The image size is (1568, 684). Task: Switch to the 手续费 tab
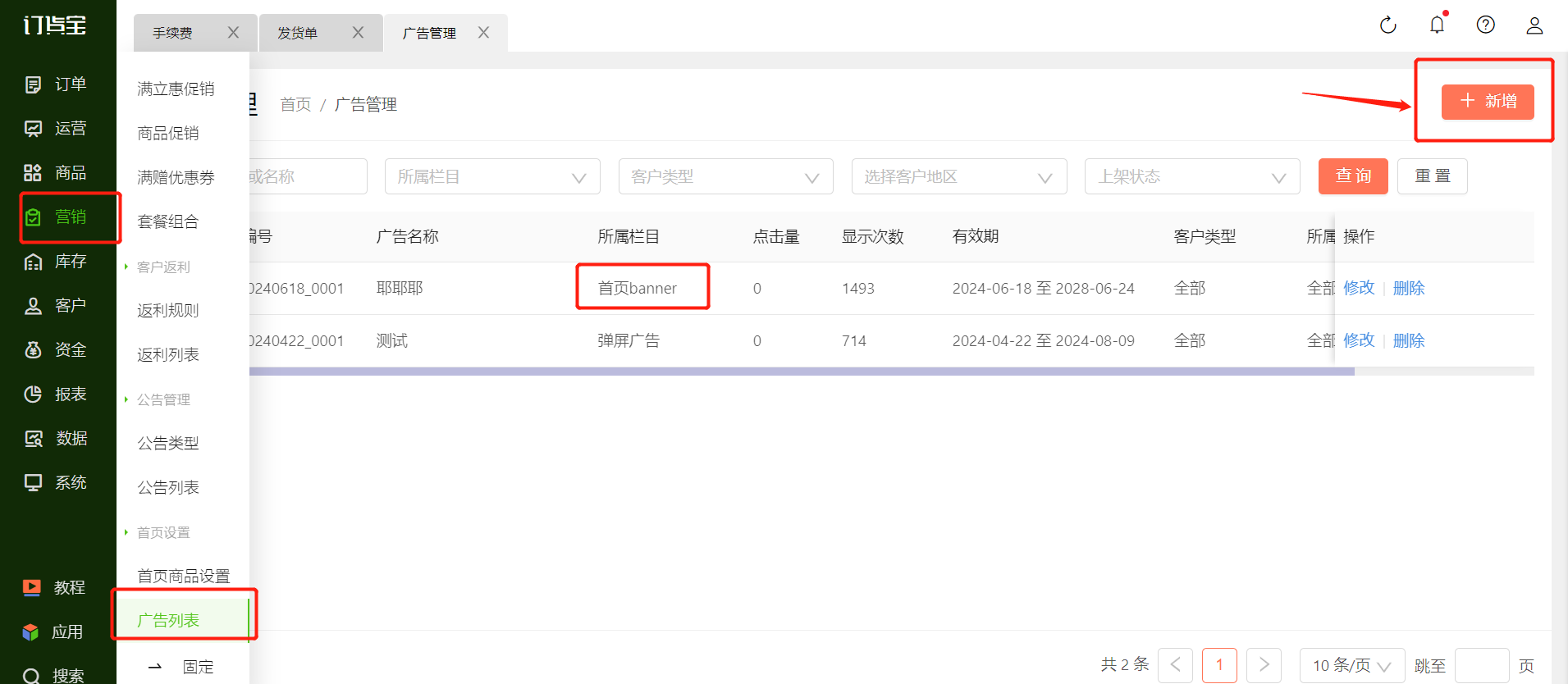click(x=173, y=33)
